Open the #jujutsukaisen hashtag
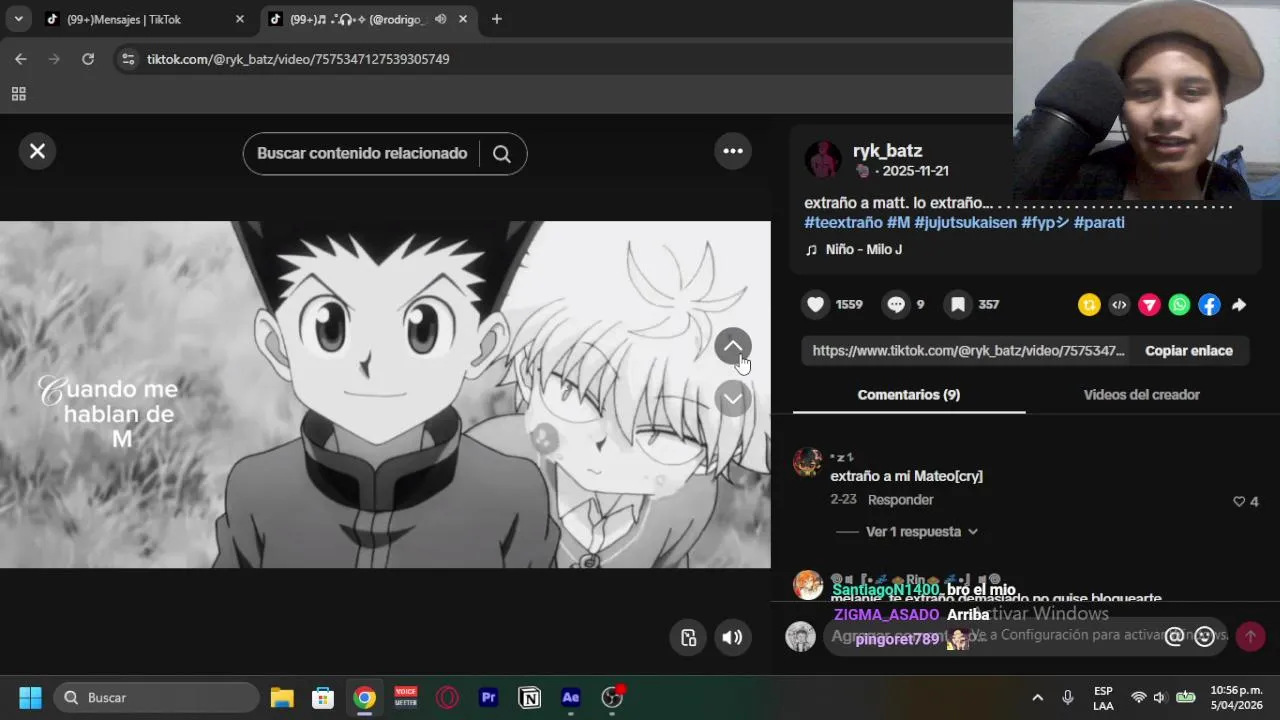This screenshot has height=720, width=1280. (965, 223)
